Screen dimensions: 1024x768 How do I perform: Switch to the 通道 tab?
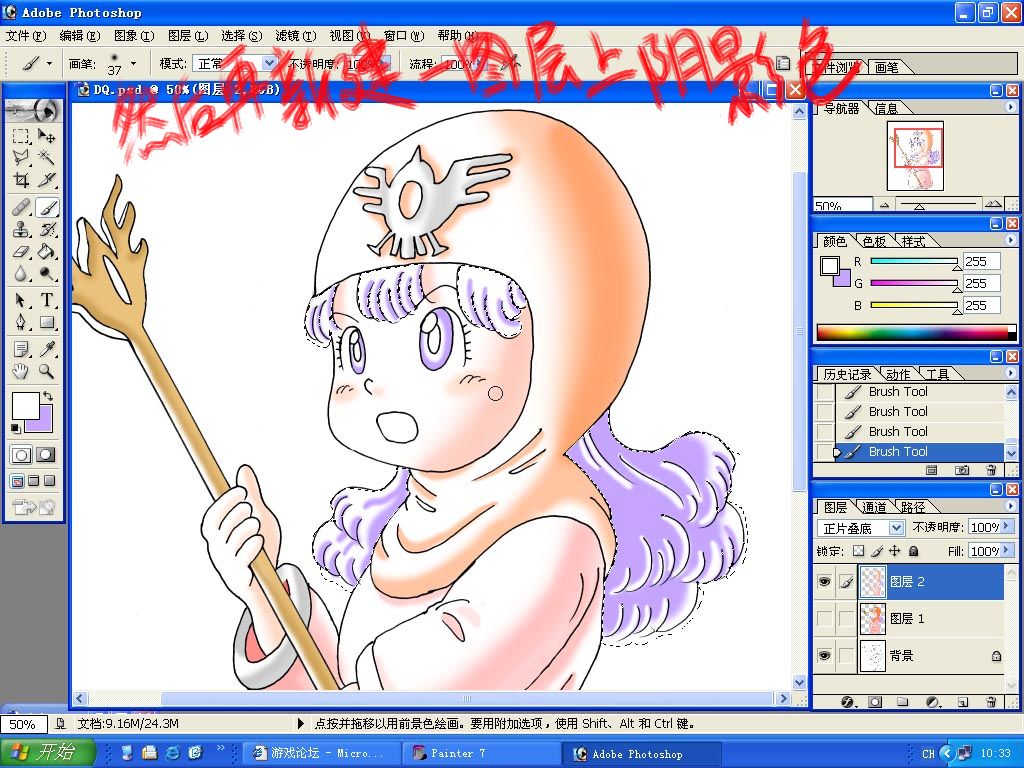(x=874, y=507)
